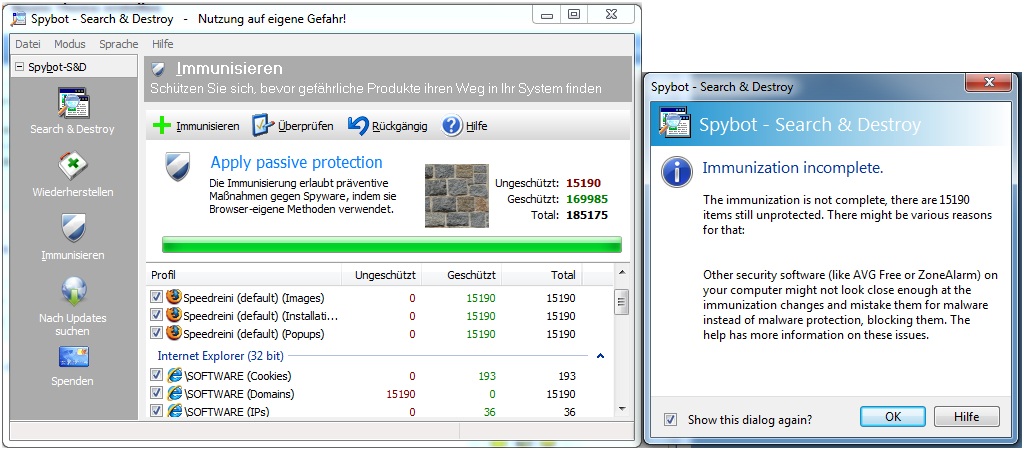Screen dimensions: 1028x455
Task: Click Firefox icon in Speedreini Images row
Action: click(x=174, y=298)
